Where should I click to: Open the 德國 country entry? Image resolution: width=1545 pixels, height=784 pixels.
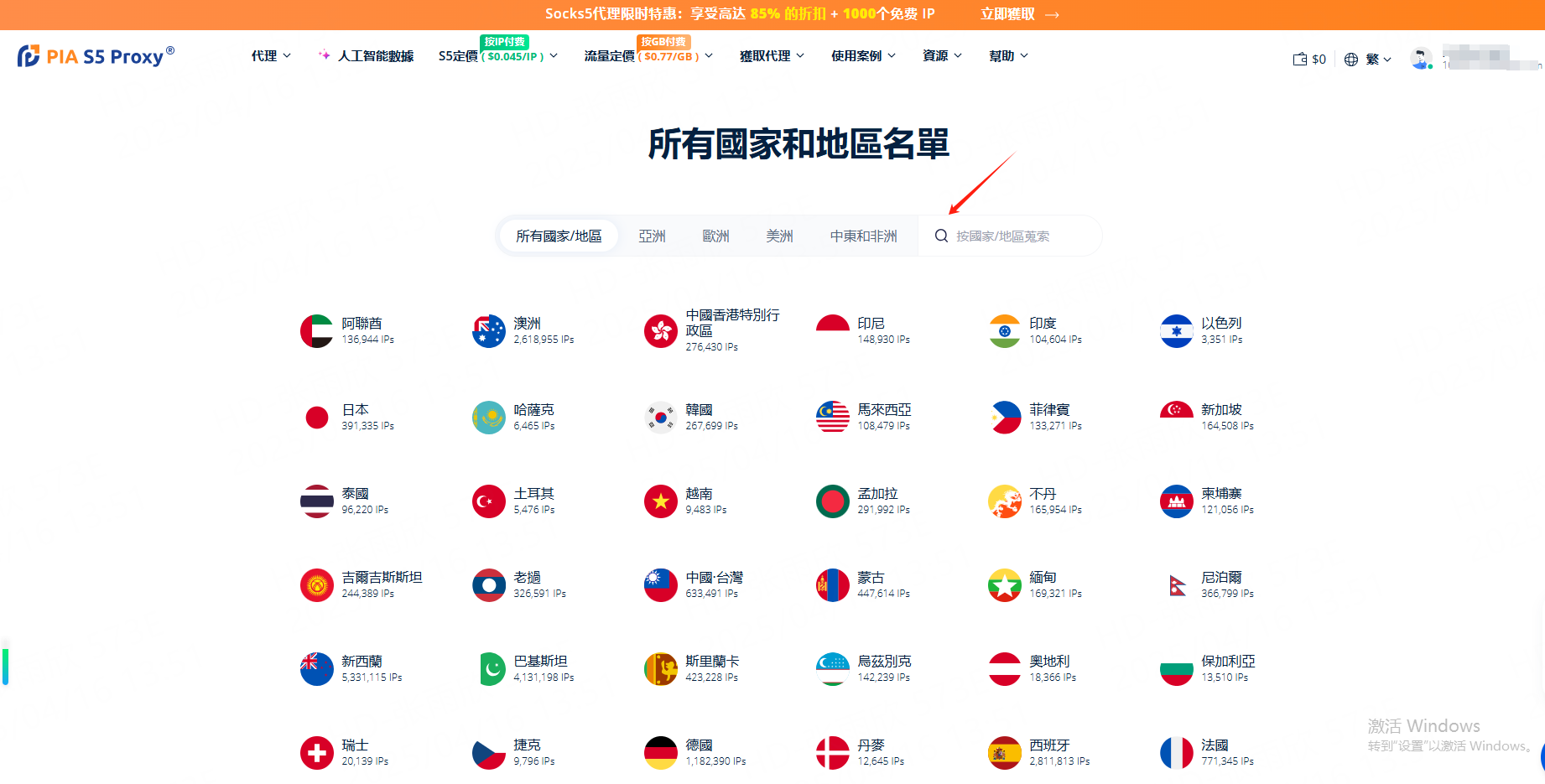tap(699, 745)
